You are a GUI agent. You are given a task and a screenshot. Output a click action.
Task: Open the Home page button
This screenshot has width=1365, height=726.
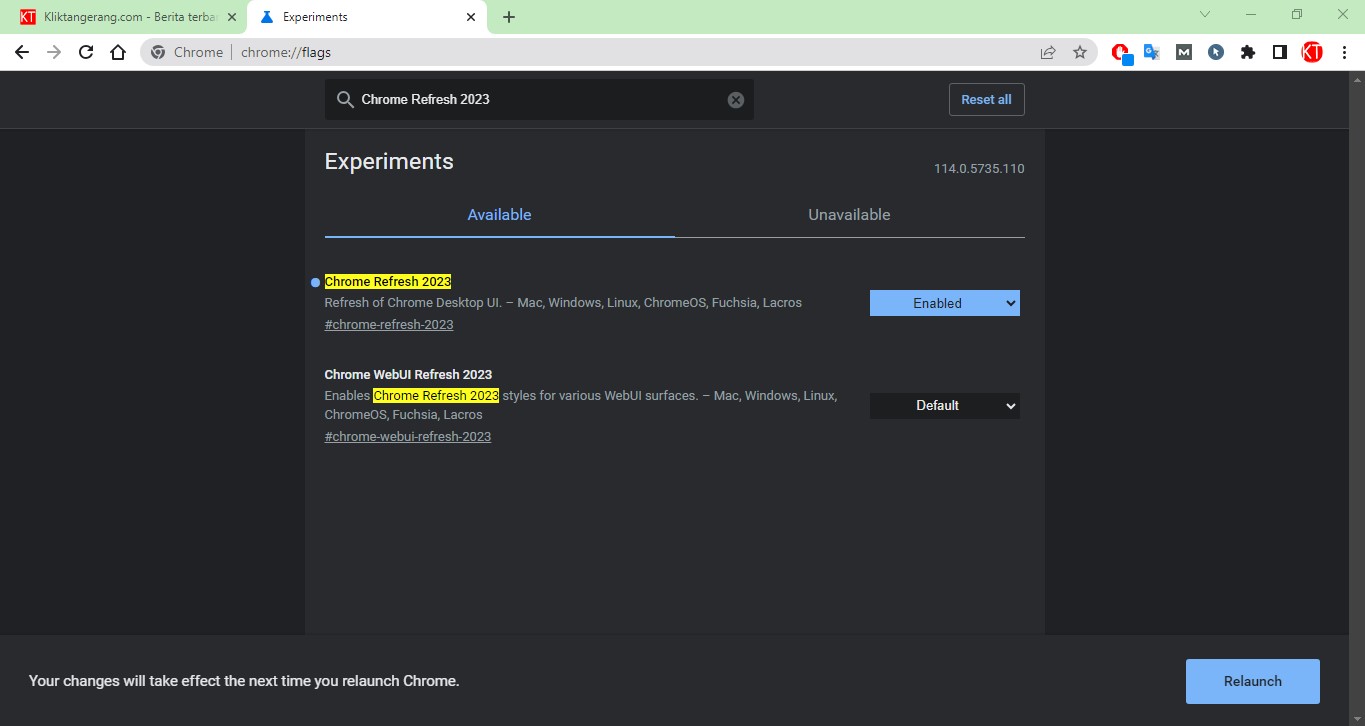point(118,53)
